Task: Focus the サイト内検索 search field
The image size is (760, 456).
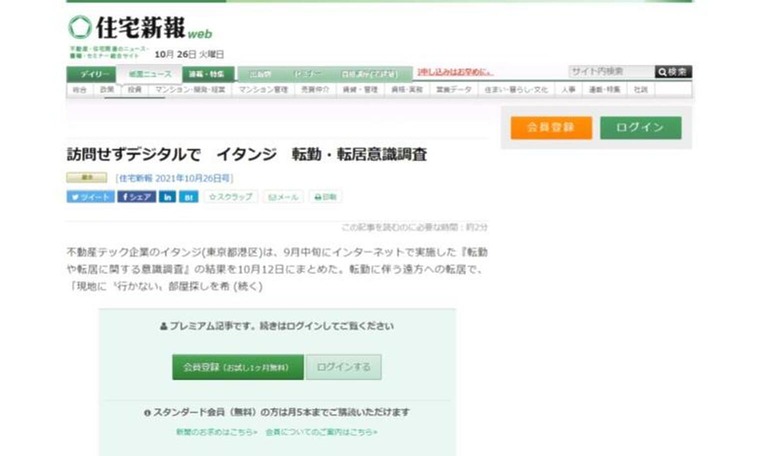Action: [610, 72]
